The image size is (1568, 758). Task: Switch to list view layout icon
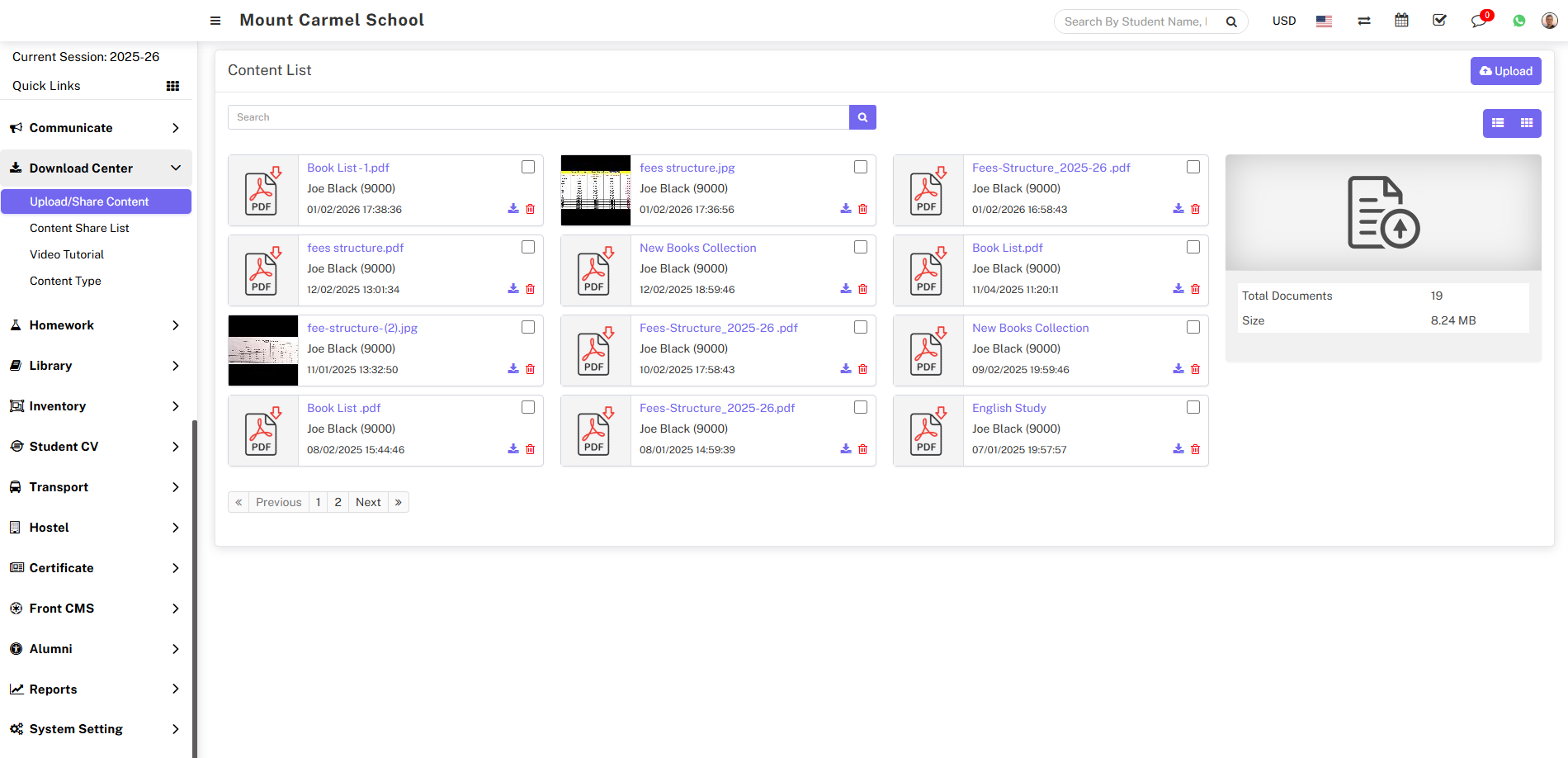coord(1498,123)
